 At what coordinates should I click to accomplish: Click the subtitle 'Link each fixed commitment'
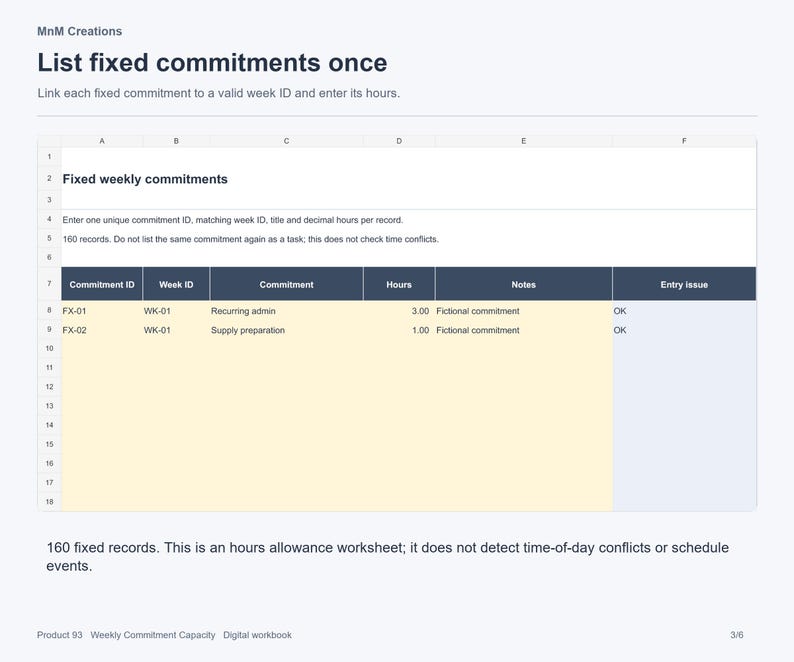[x=219, y=93]
